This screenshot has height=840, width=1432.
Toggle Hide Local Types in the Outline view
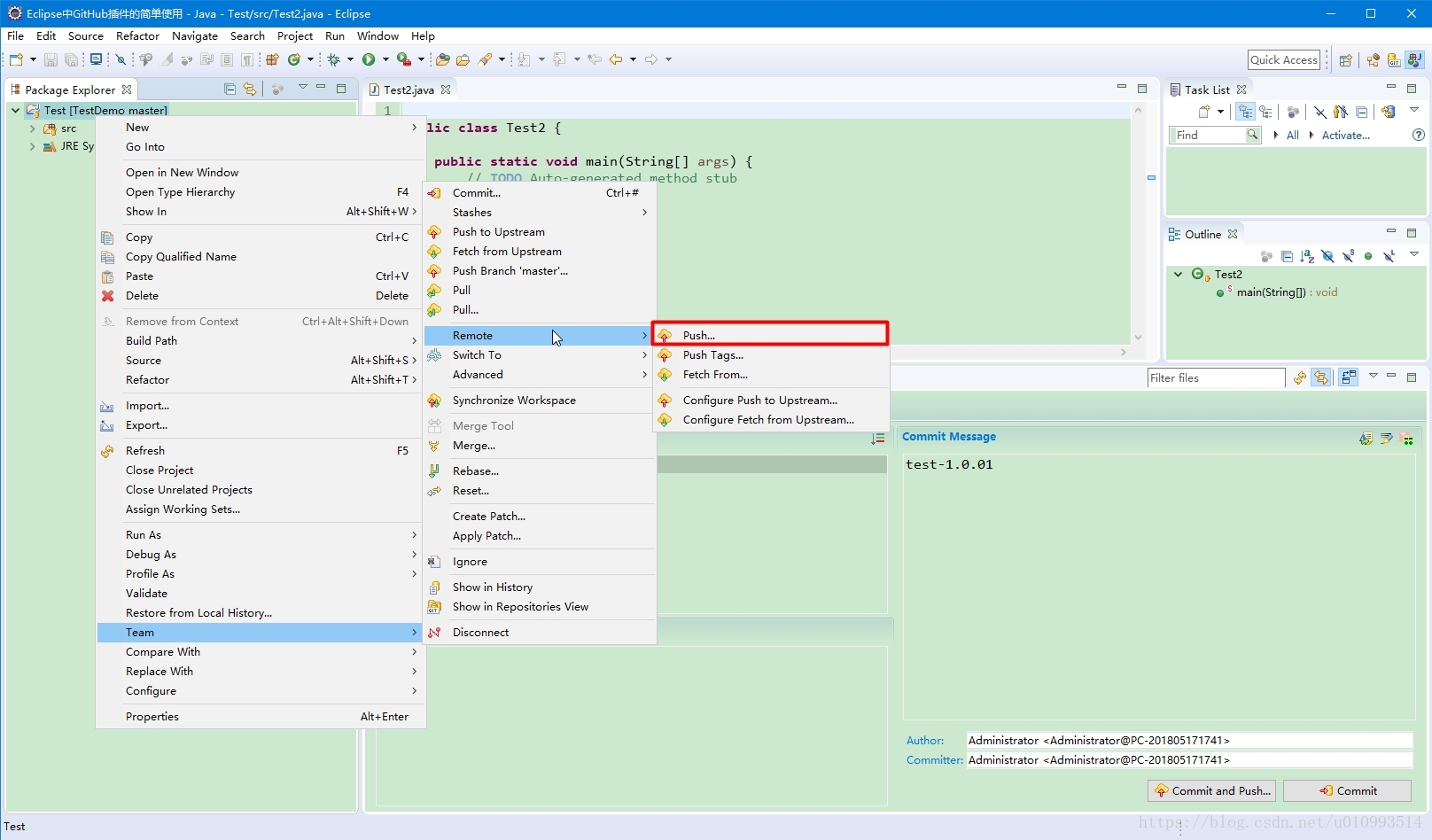pos(1389,256)
